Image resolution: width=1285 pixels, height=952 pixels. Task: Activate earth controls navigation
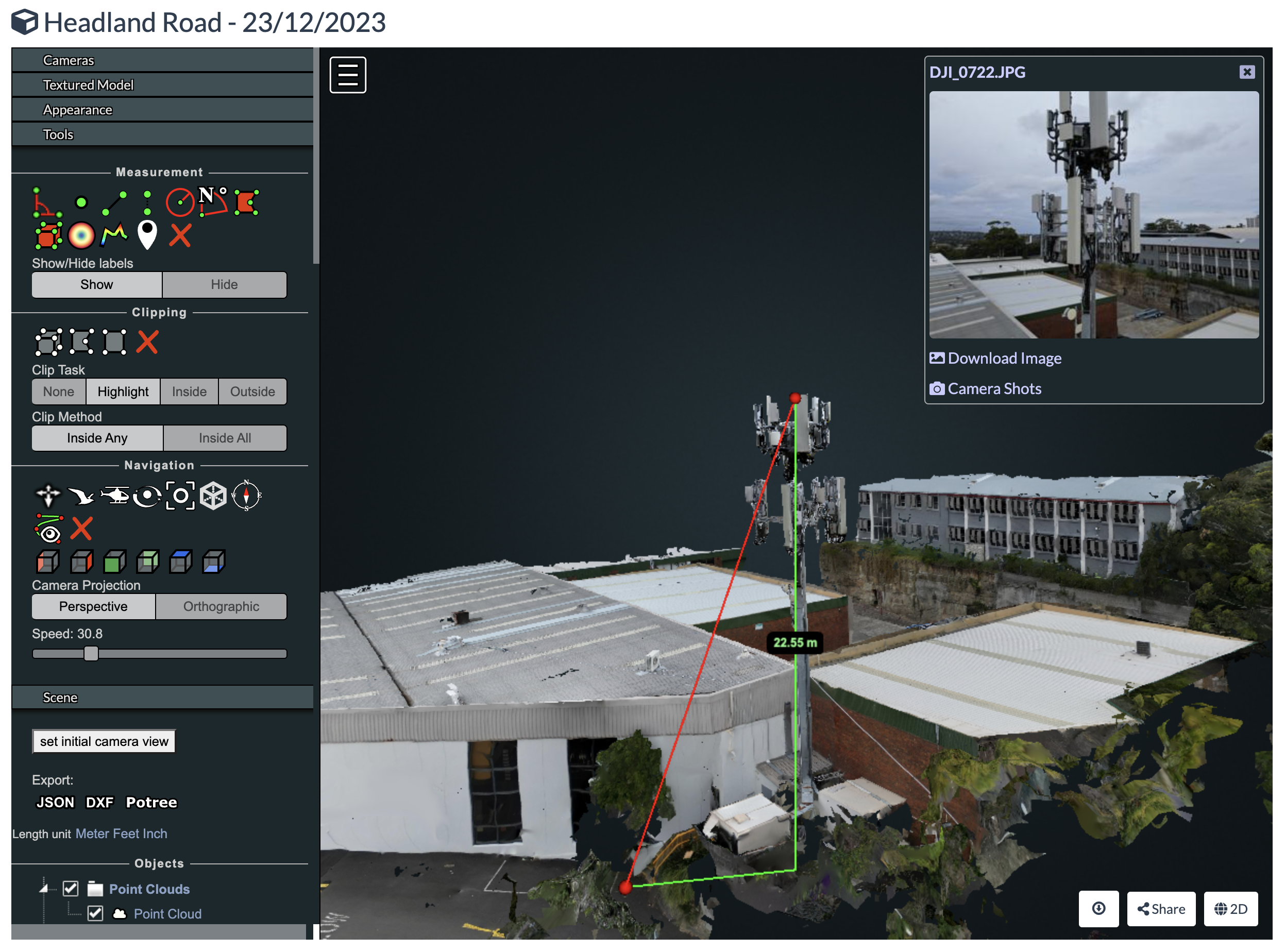point(48,496)
